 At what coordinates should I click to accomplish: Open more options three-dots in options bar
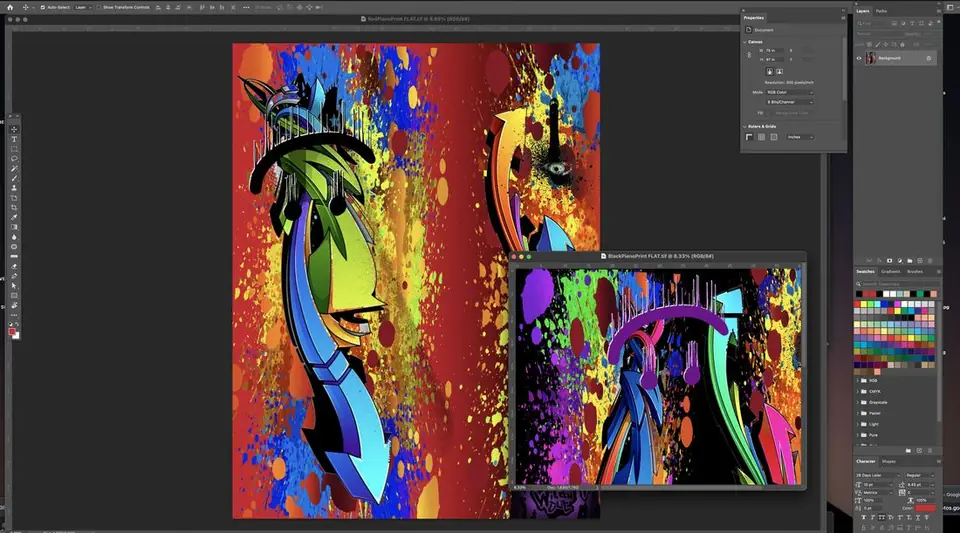(x=246, y=7)
